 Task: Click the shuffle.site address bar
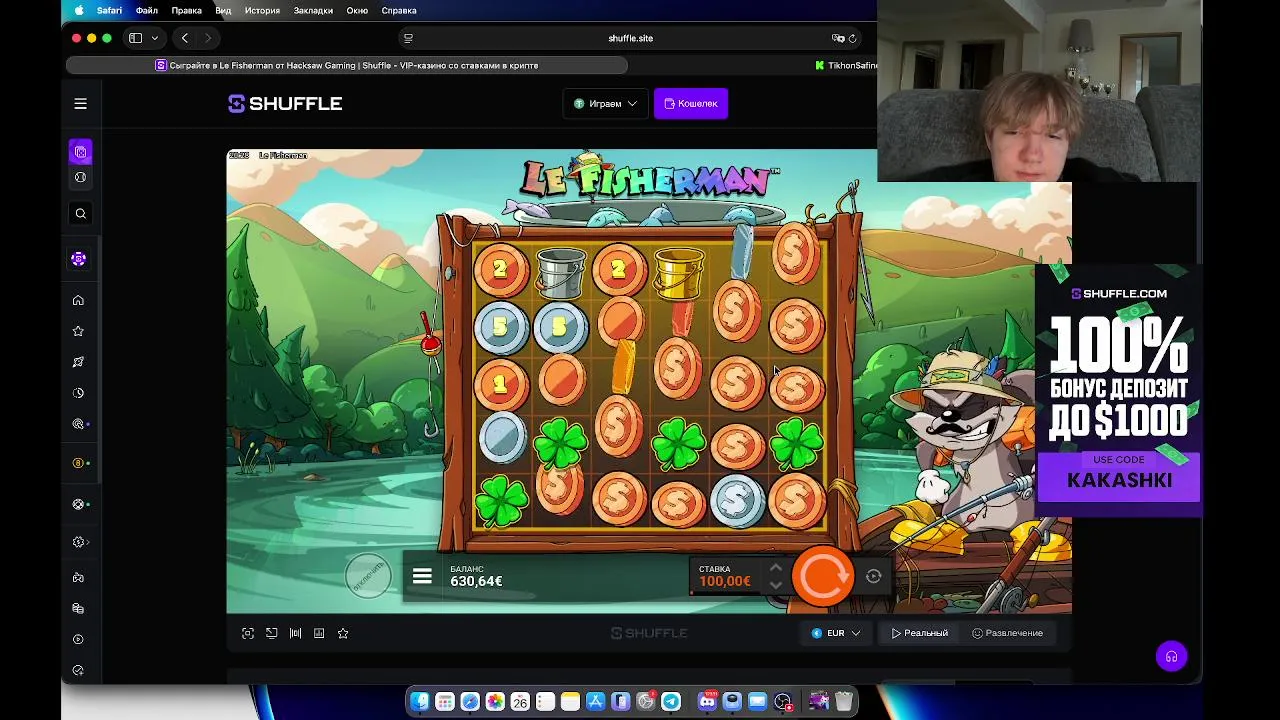(x=630, y=38)
